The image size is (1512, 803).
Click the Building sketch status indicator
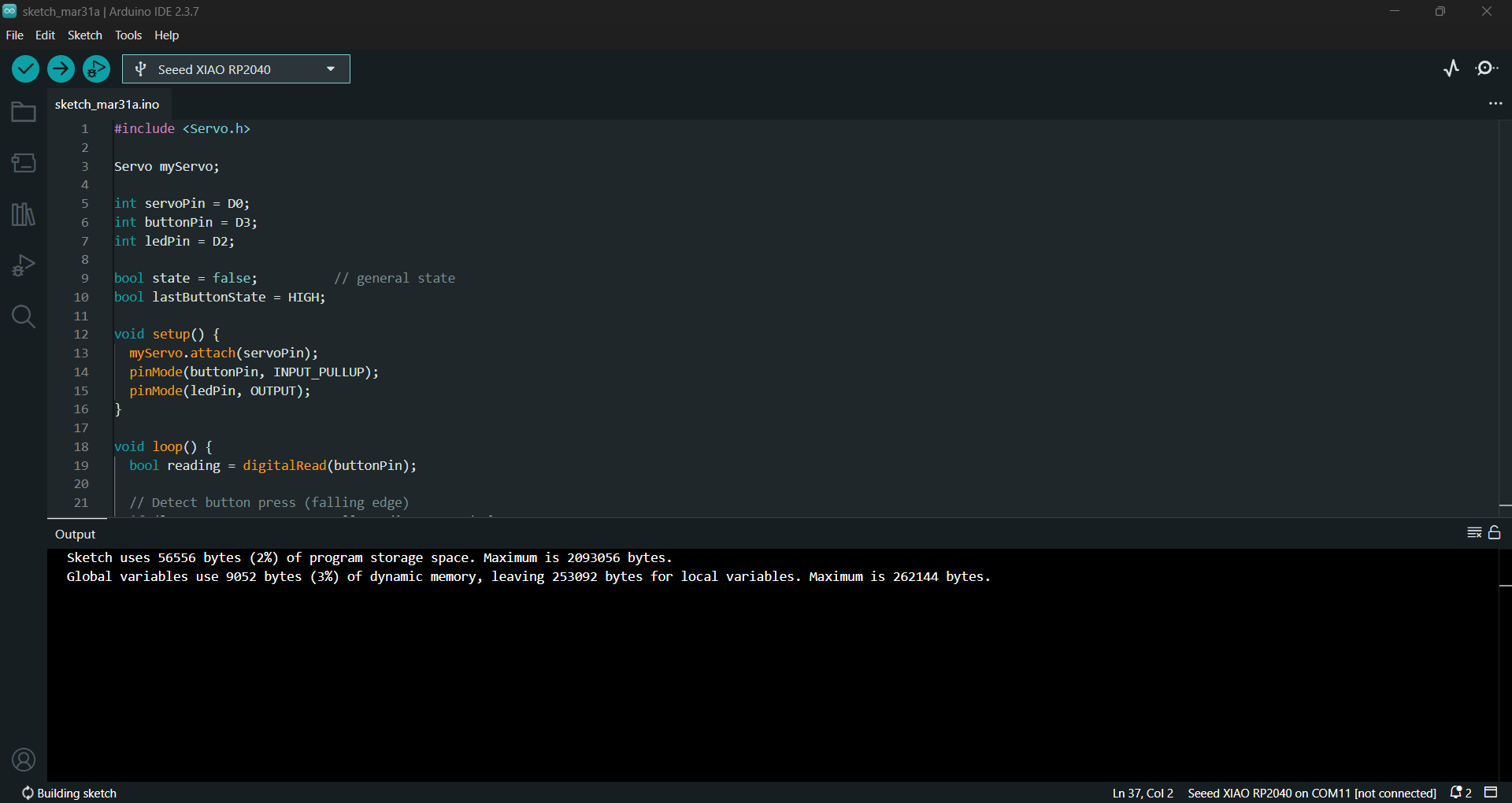(69, 793)
